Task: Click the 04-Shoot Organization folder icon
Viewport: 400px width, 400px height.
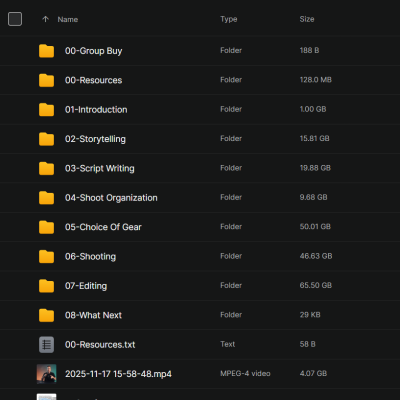Action: (46, 197)
